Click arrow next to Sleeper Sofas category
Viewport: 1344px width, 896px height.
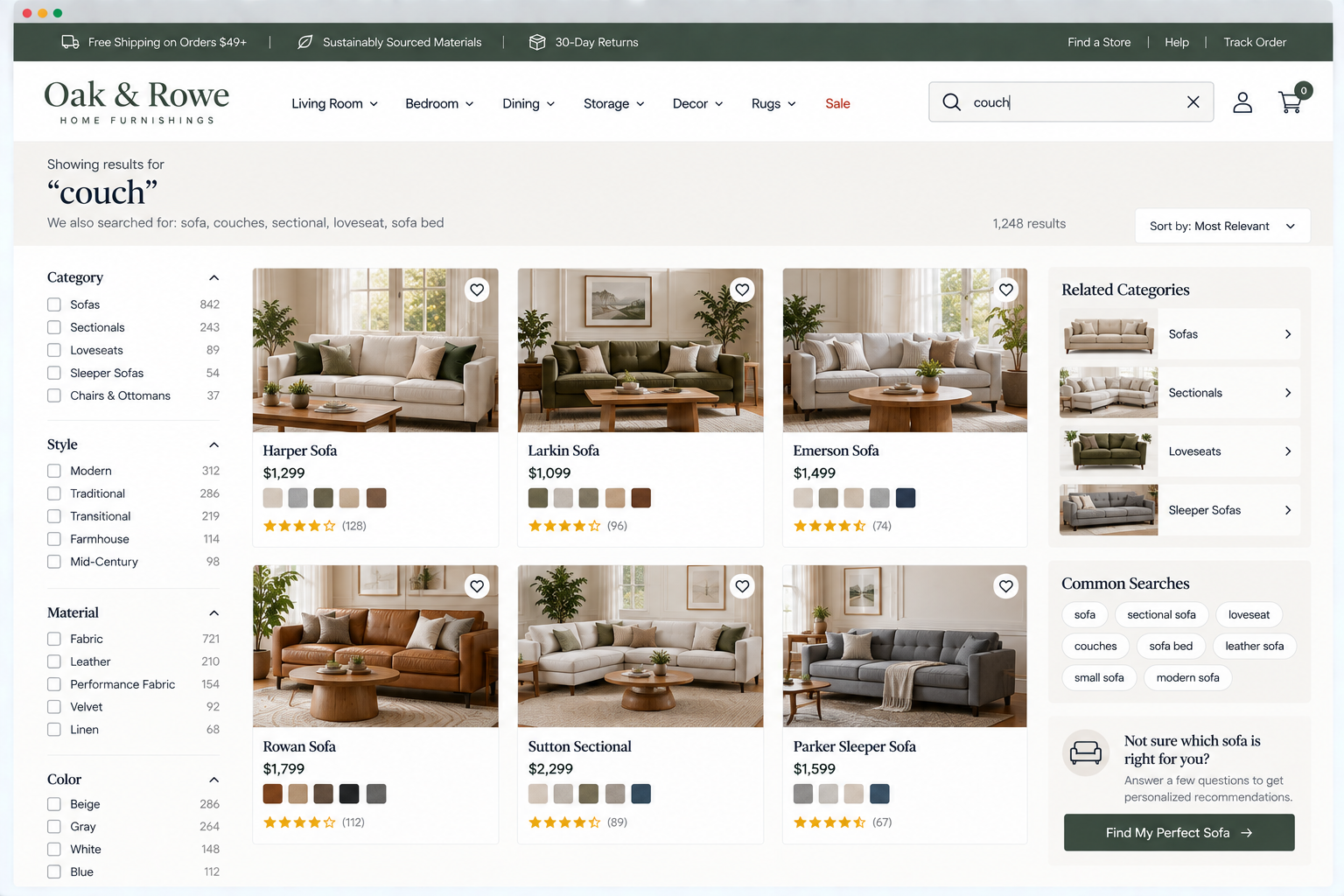(x=1288, y=510)
